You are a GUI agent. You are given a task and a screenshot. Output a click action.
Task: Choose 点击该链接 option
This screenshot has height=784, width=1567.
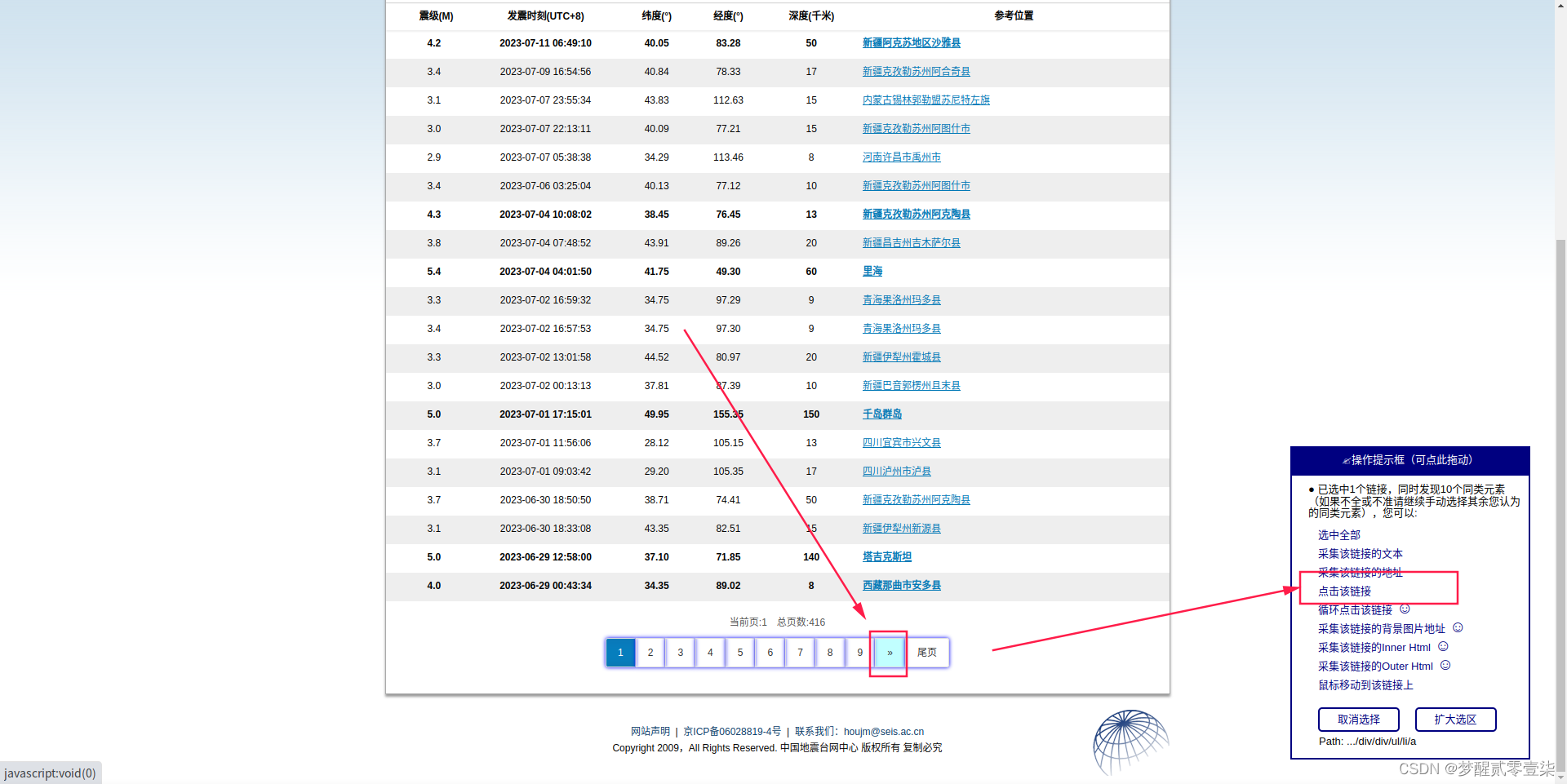pyautogui.click(x=1344, y=591)
